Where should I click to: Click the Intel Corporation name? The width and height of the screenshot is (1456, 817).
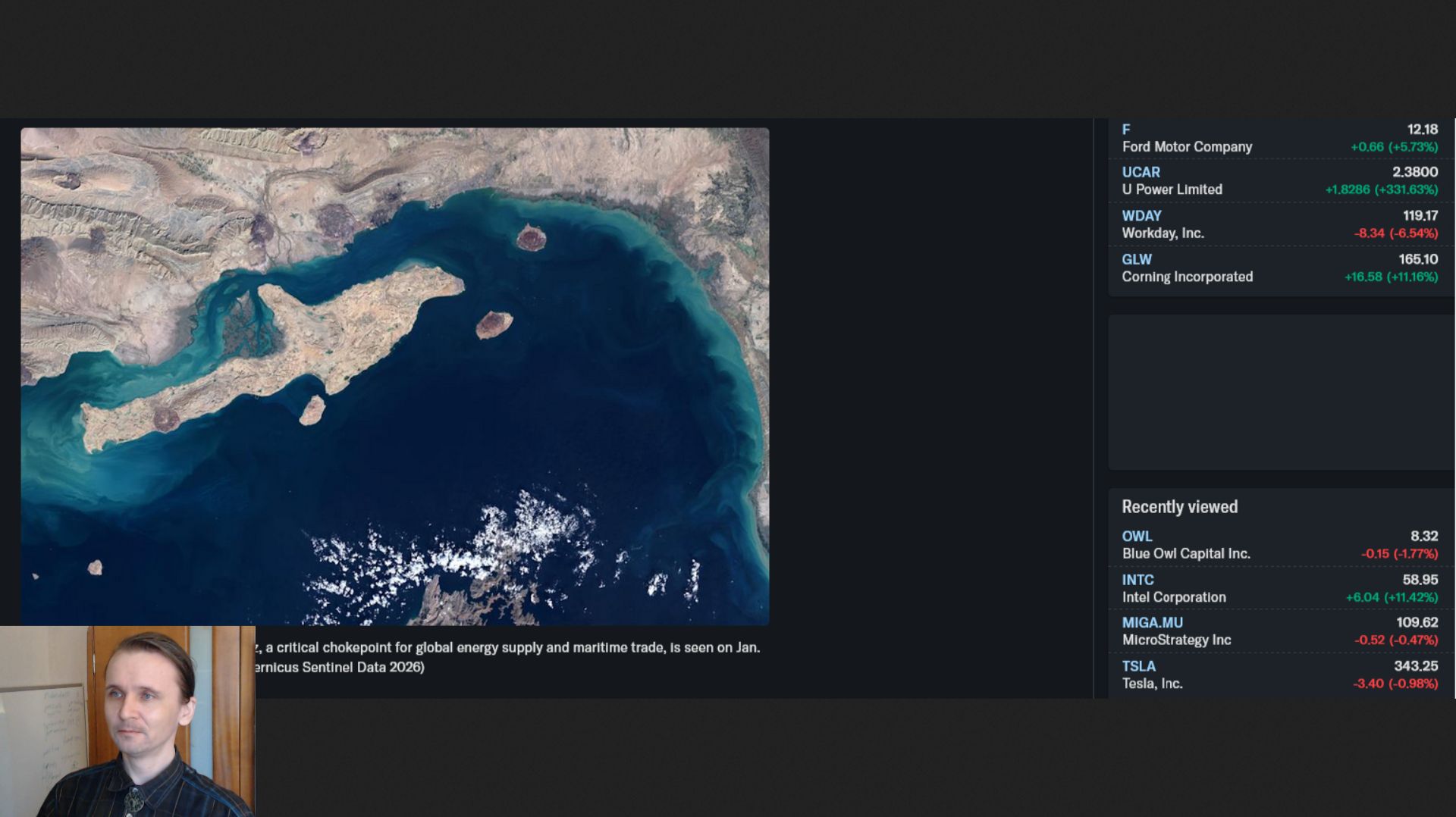1173,597
